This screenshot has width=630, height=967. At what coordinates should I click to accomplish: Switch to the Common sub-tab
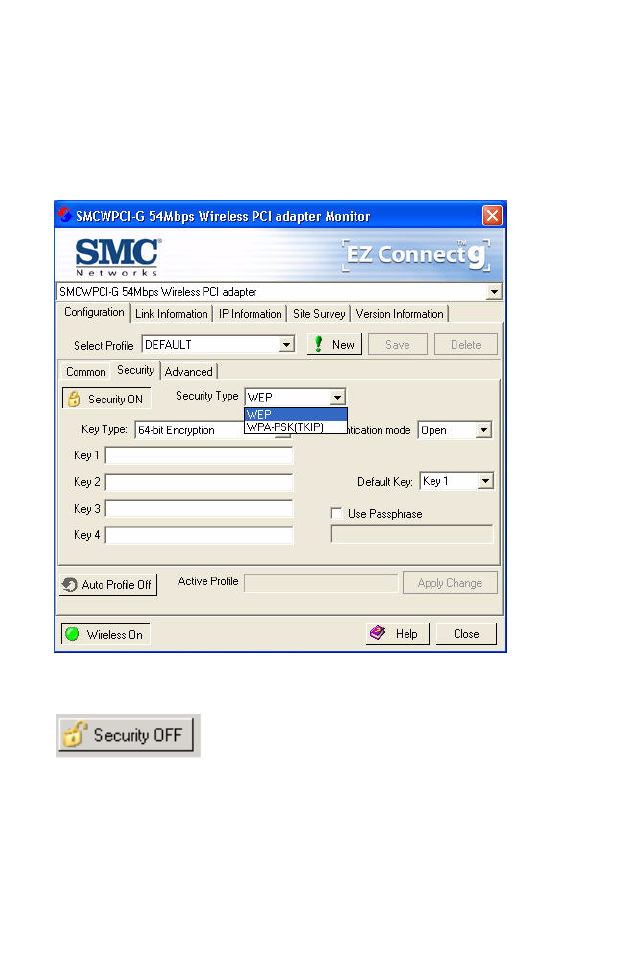coord(86,372)
